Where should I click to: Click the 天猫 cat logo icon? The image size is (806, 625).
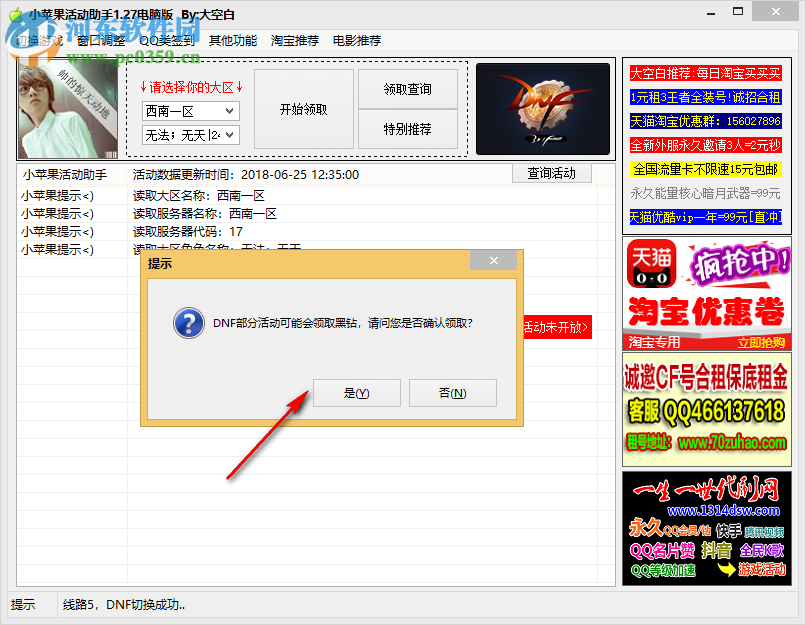[x=652, y=264]
